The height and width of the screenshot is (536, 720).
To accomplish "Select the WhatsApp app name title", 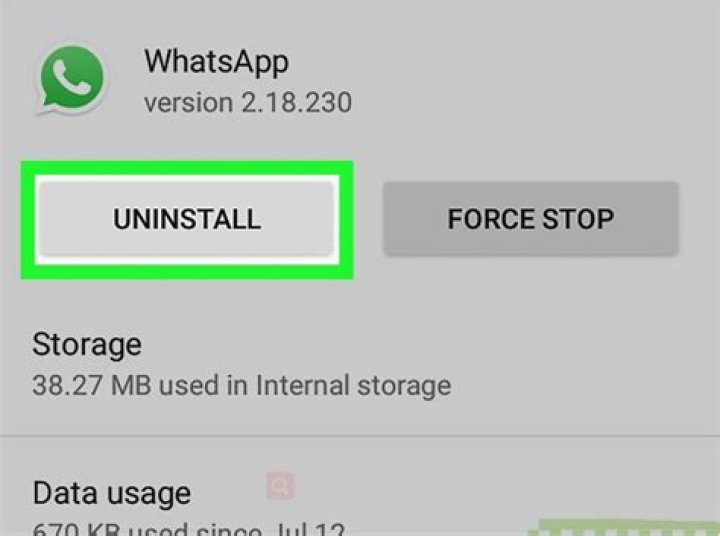I will tap(216, 62).
